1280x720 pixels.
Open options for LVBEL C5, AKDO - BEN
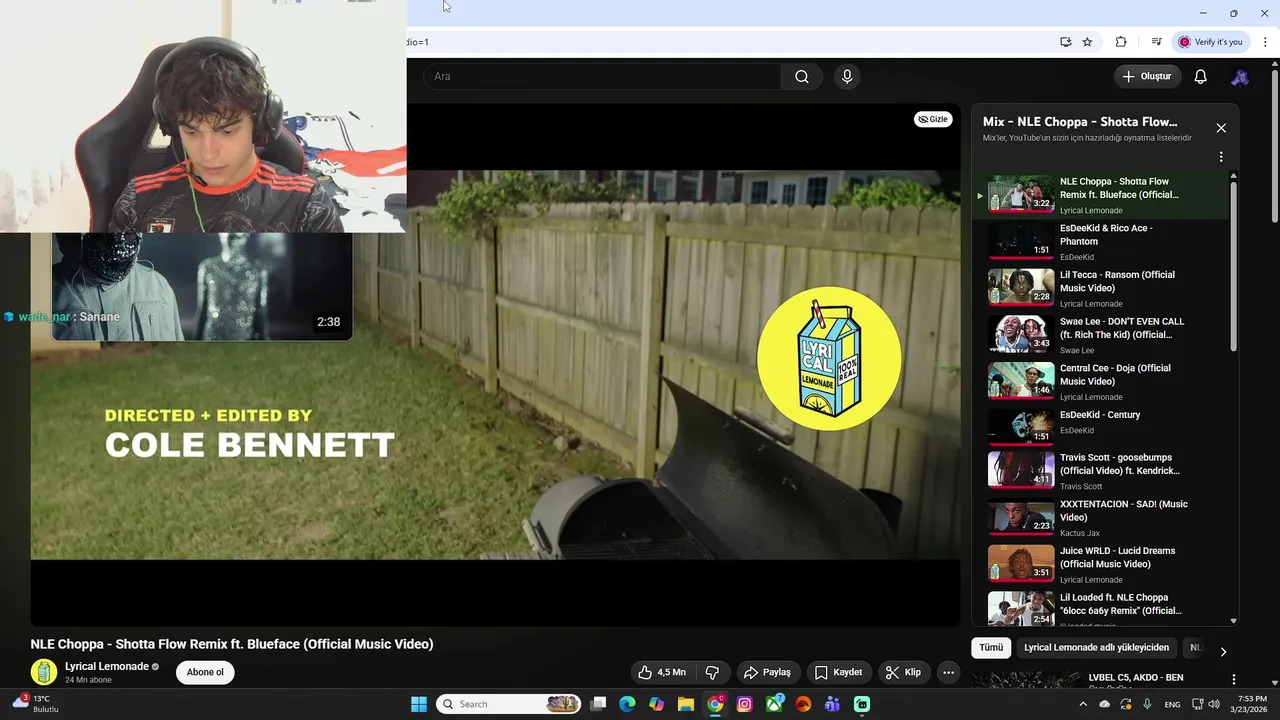click(1233, 679)
